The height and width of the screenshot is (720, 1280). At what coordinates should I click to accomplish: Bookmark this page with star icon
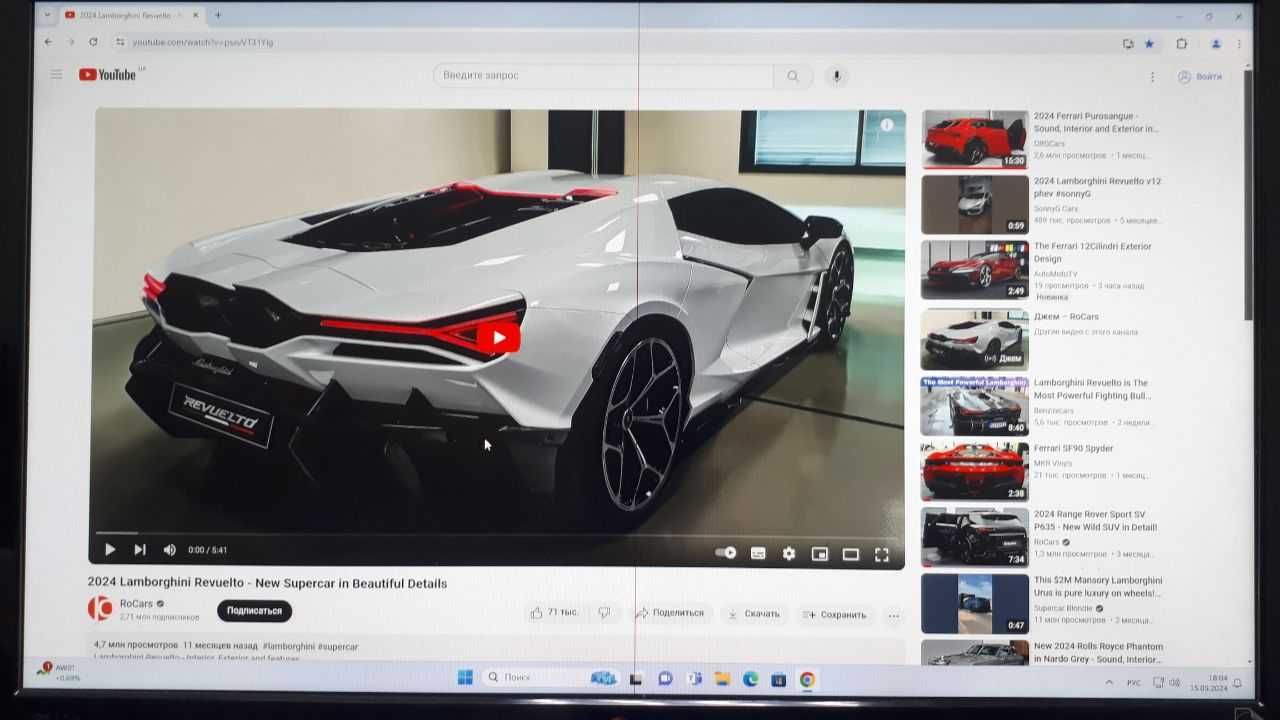[x=1149, y=44]
